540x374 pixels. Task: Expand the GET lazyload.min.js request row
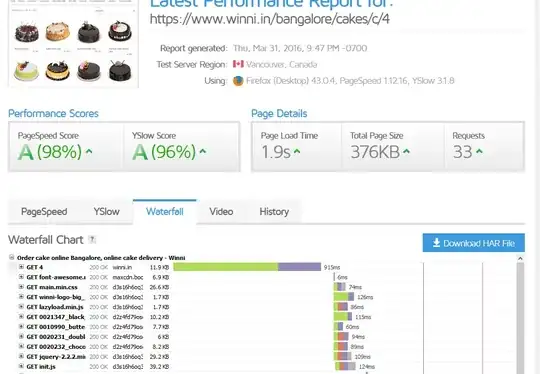coord(21,307)
